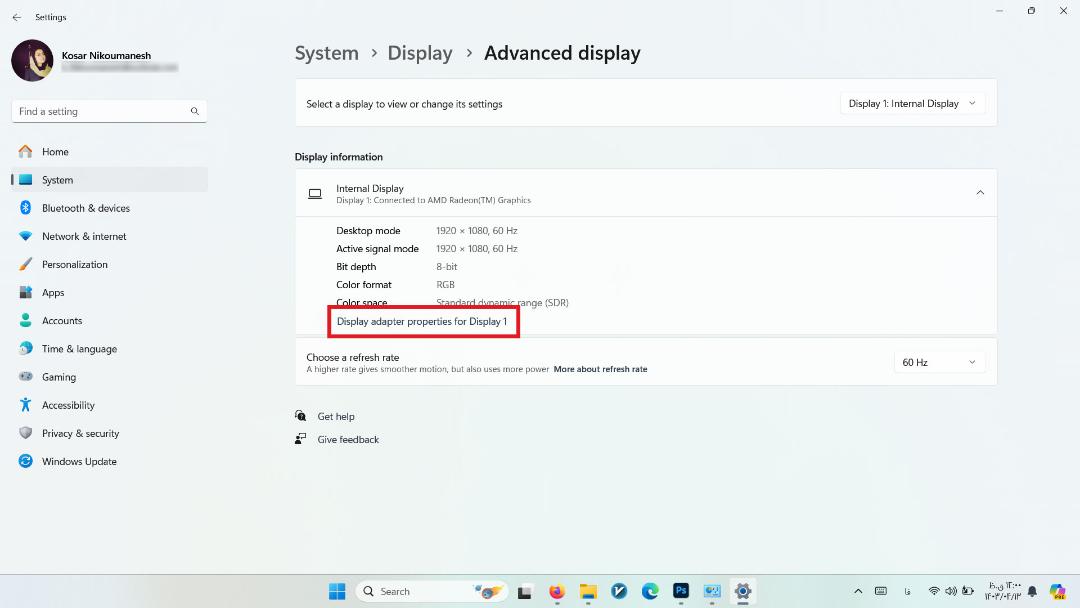Click the Windows Update sync icon
The height and width of the screenshot is (608, 1080).
pyautogui.click(x=25, y=461)
